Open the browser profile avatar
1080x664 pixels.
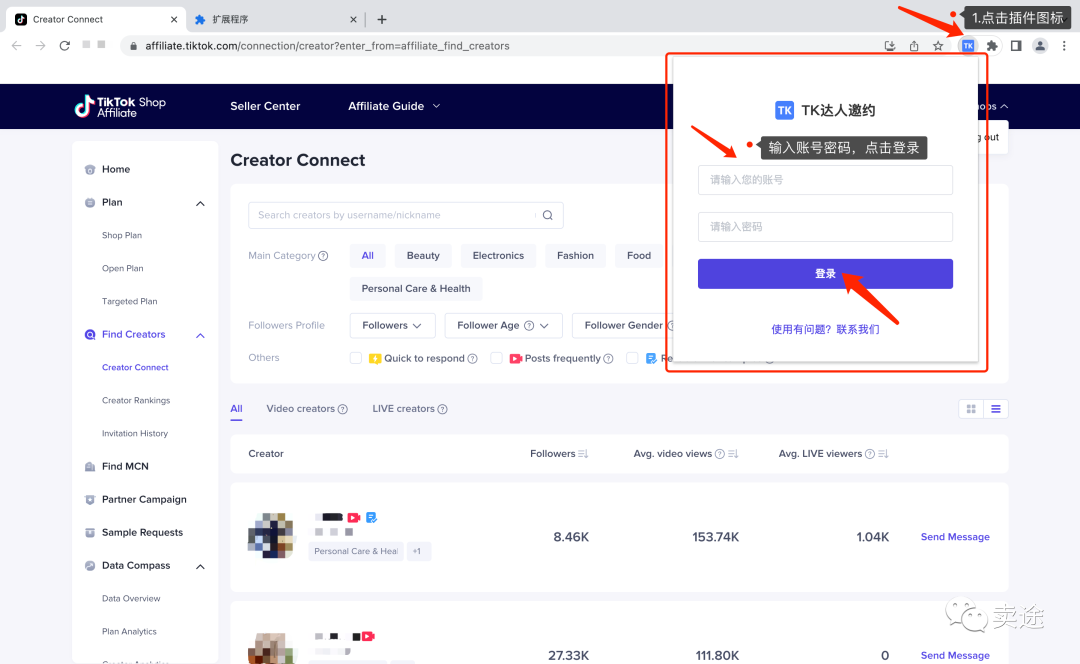(1040, 45)
